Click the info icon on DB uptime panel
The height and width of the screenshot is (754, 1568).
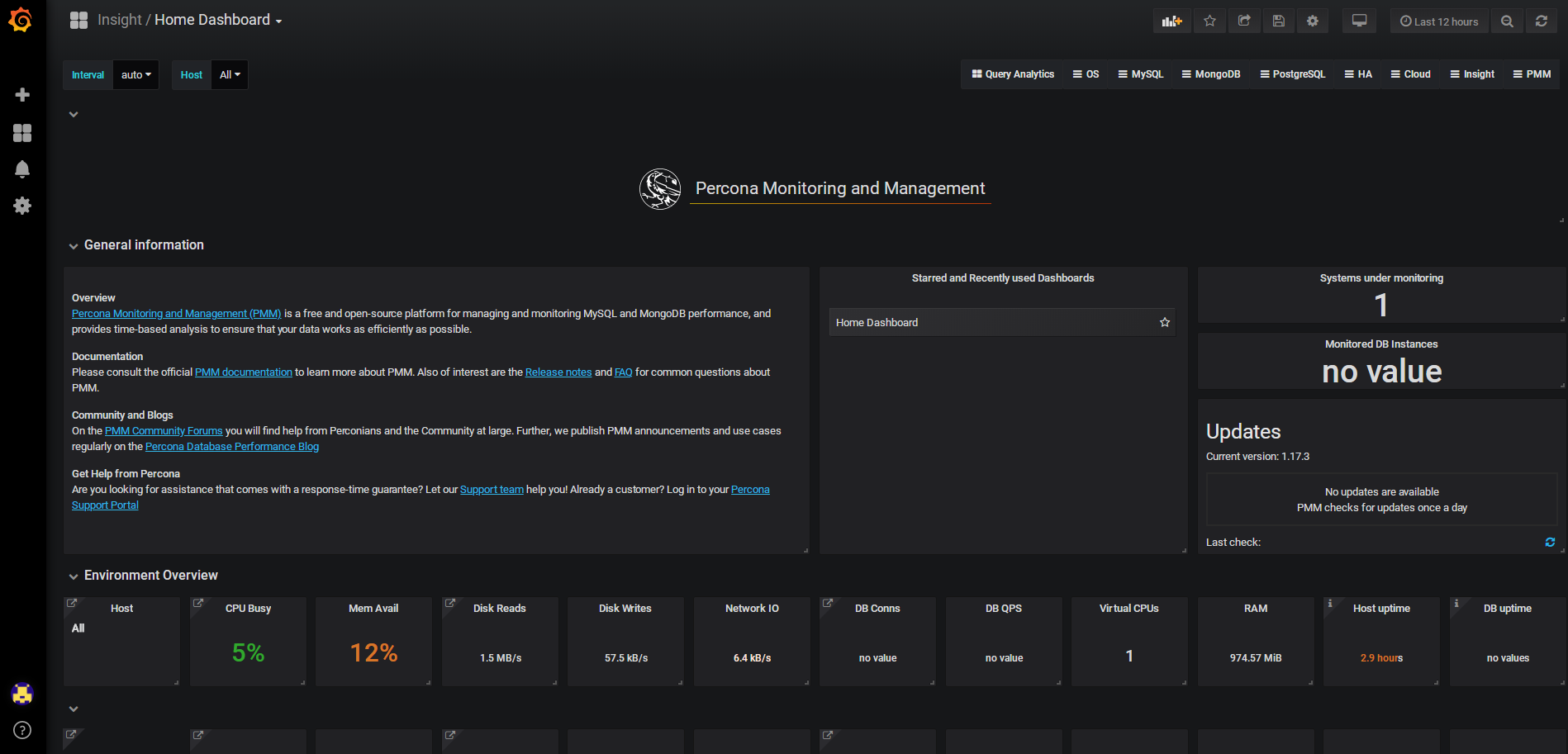[1456, 604]
